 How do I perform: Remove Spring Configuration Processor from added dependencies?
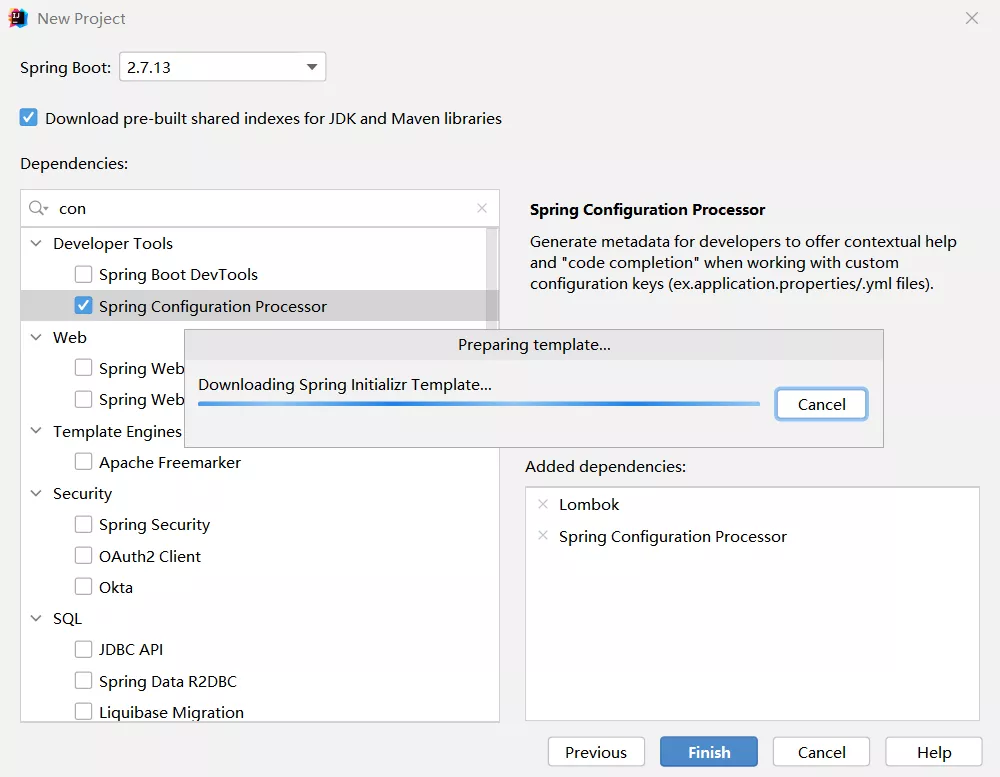tap(543, 536)
